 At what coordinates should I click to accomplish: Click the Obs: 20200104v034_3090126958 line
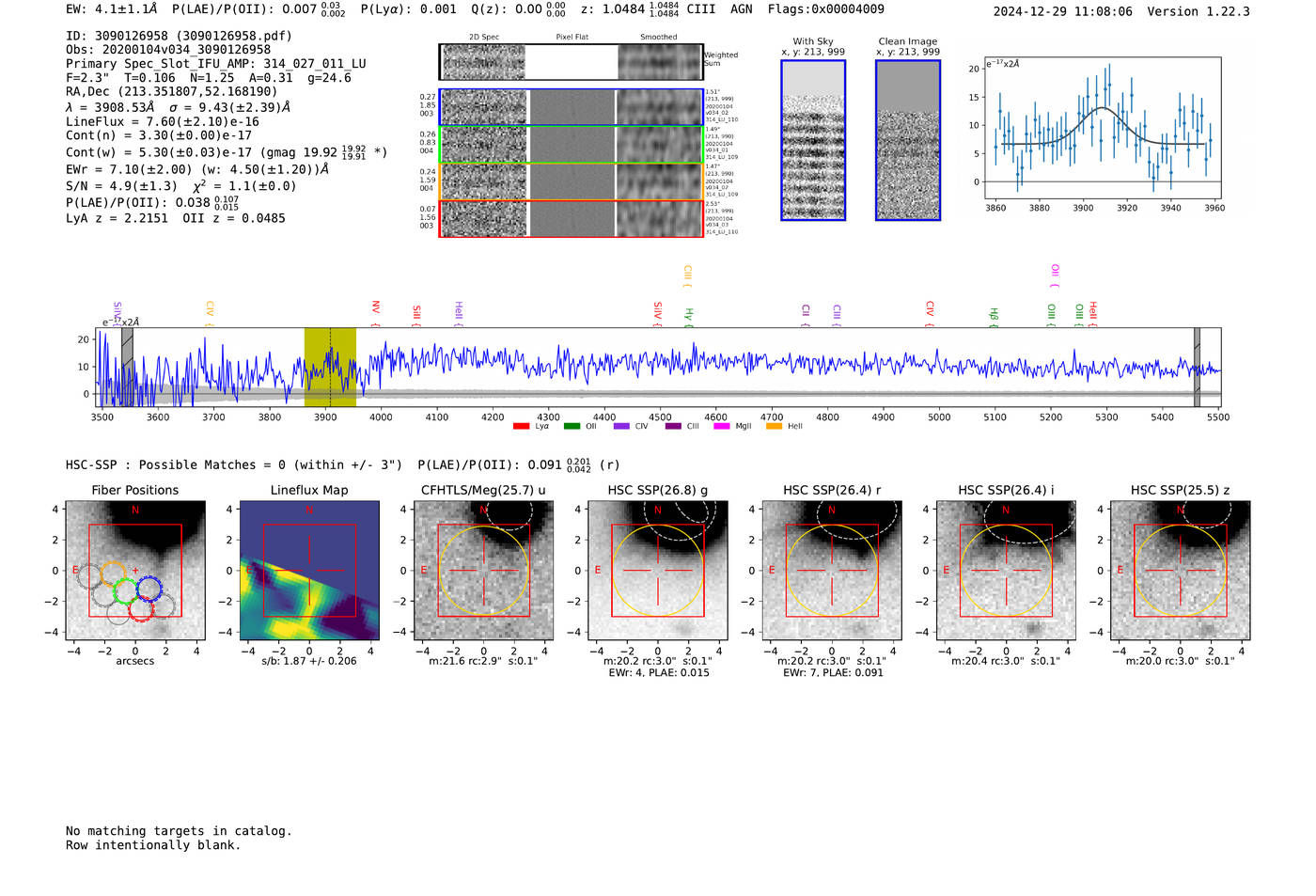168,50
